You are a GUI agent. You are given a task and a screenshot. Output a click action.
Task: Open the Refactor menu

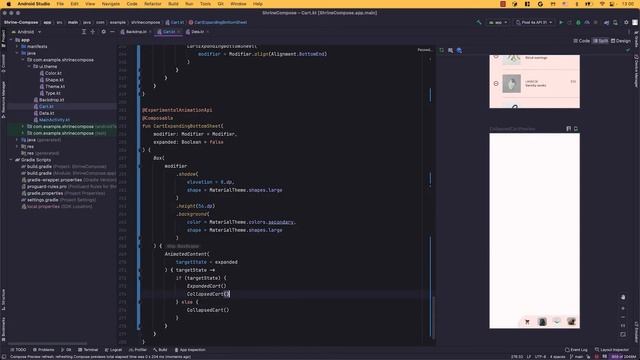coord(153,4)
